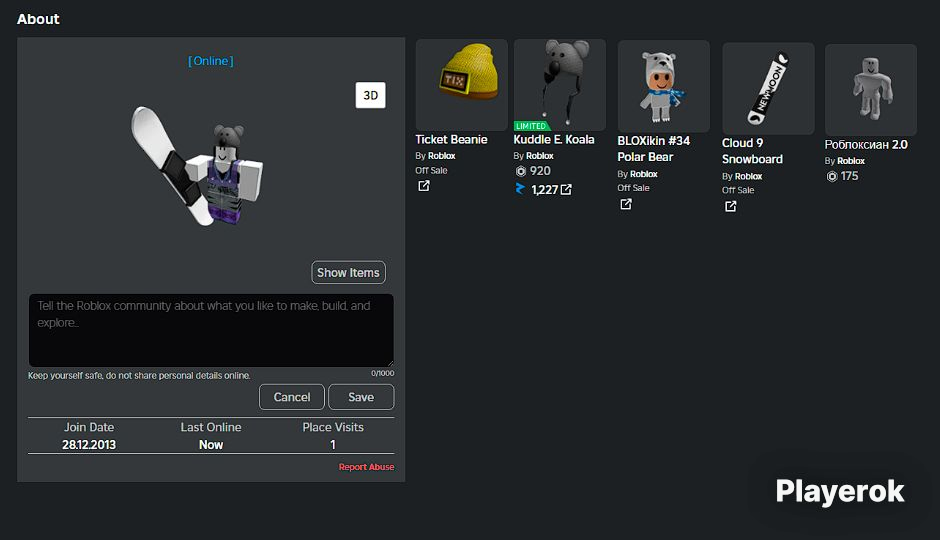940x540 pixels.
Task: Click the join date 28.12.2013
Action: [89, 445]
